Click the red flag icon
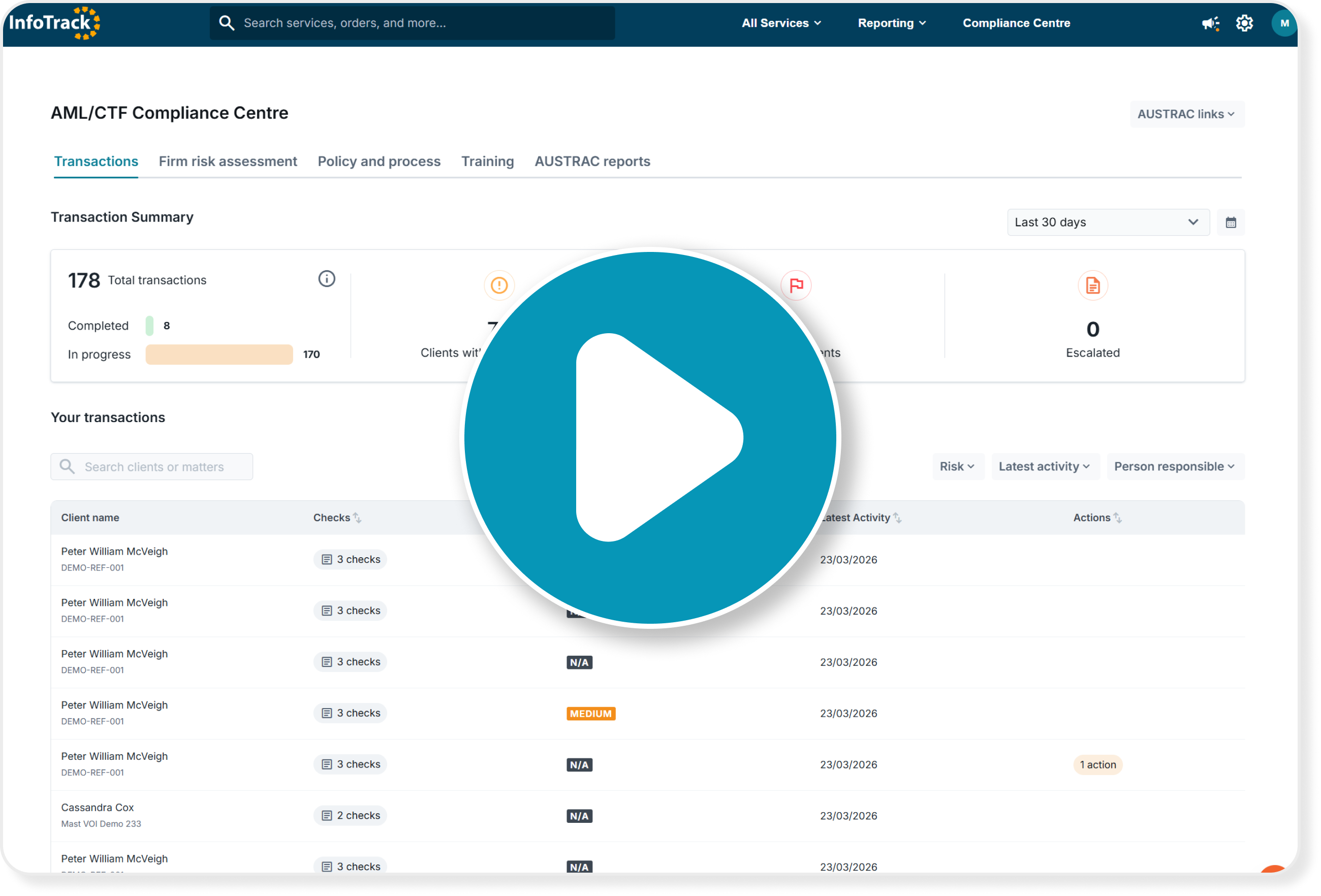The image size is (1321, 896). 796,285
